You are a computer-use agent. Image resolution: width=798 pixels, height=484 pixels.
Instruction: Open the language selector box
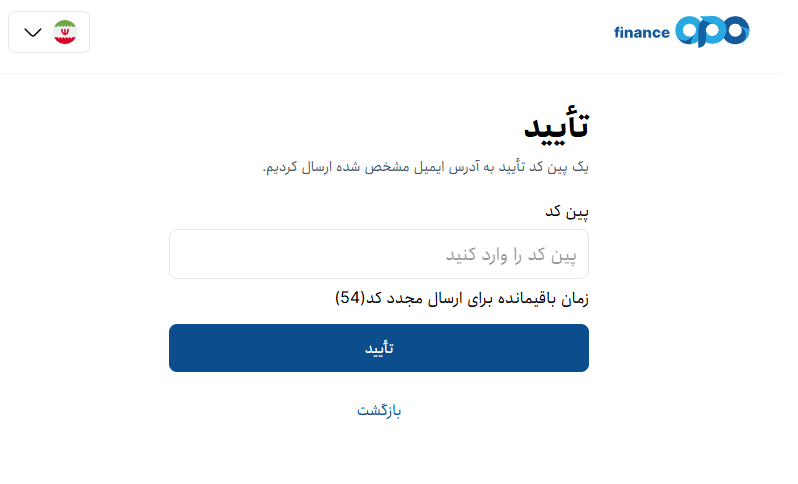coord(49,32)
